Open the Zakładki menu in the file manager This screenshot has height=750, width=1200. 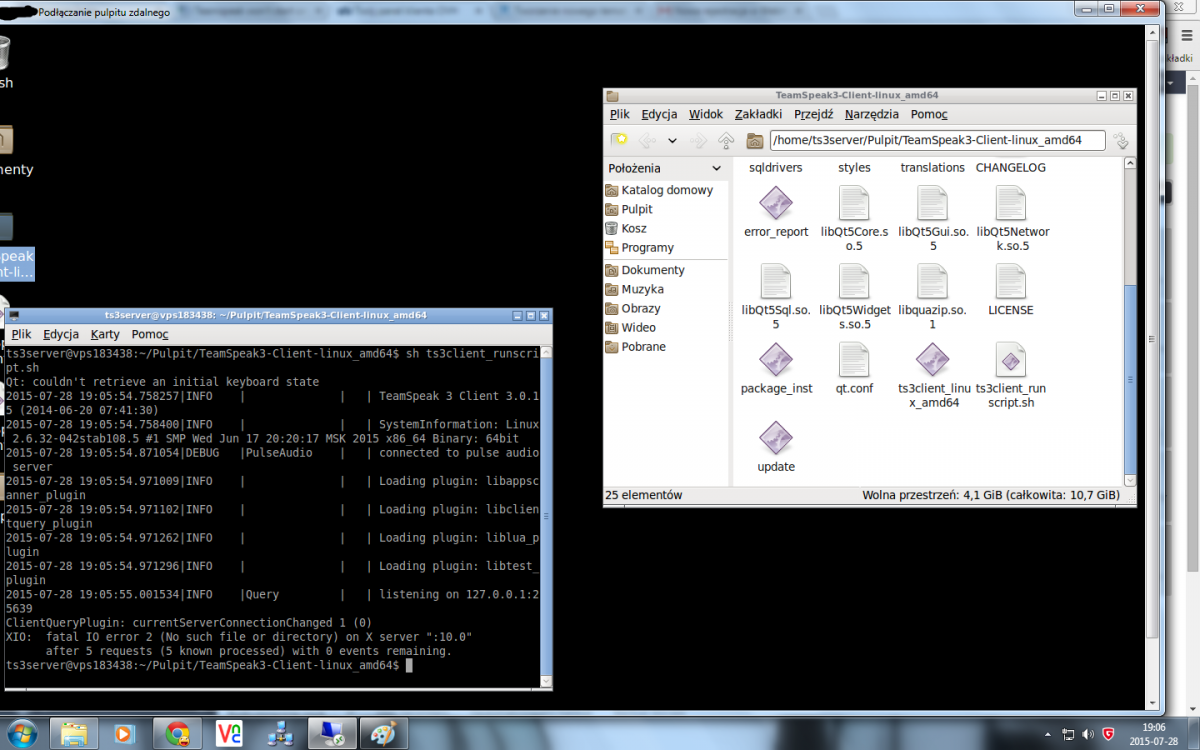pyautogui.click(x=759, y=114)
